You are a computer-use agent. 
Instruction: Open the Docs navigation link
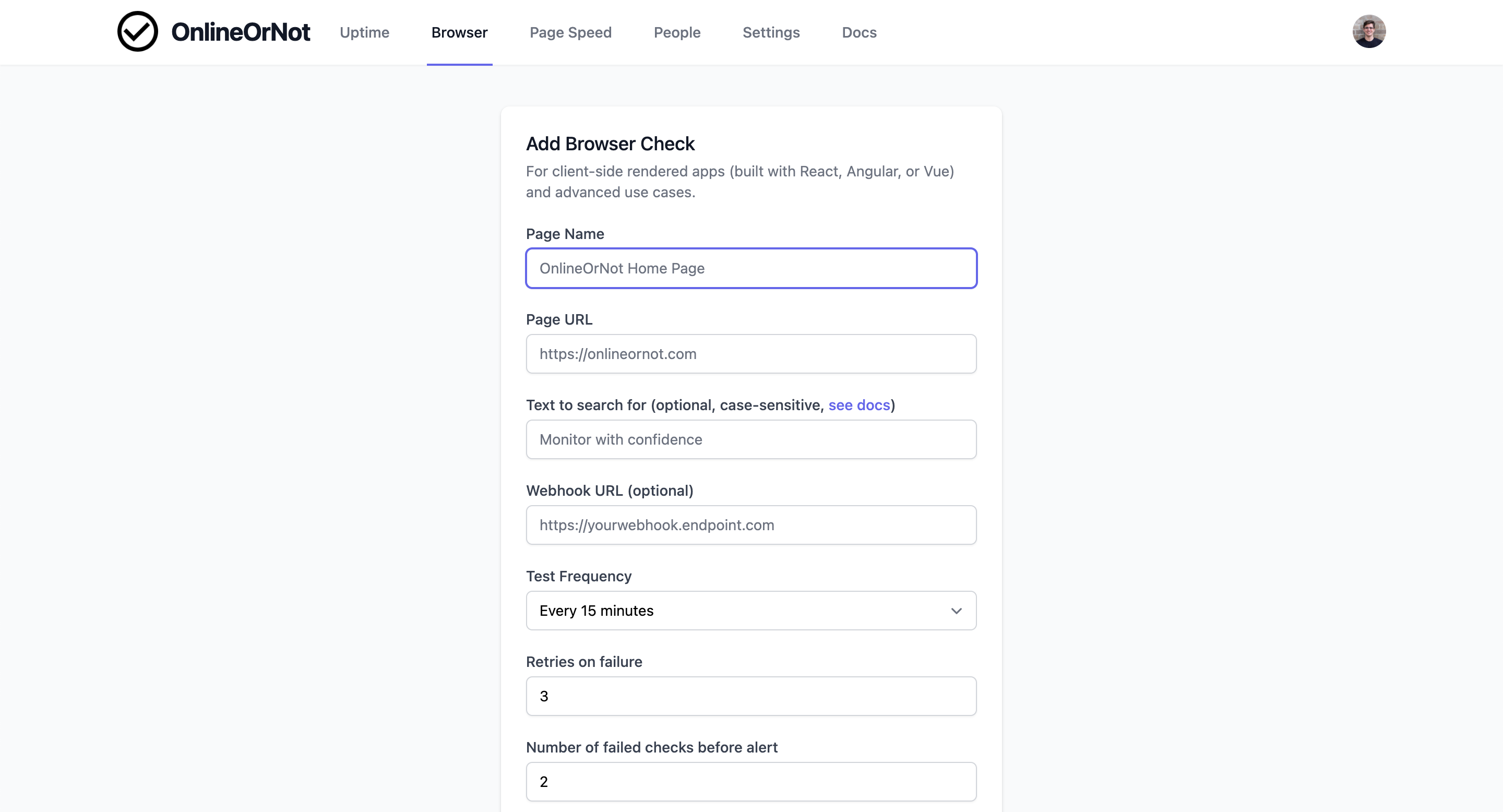click(x=859, y=33)
